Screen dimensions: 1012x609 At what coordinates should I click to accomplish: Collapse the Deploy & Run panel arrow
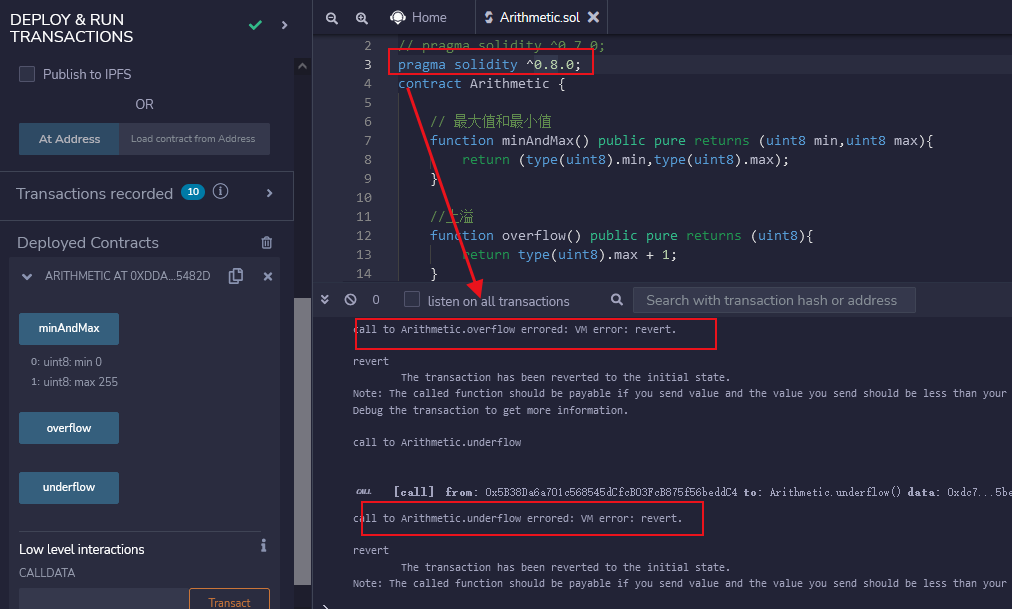click(x=285, y=25)
